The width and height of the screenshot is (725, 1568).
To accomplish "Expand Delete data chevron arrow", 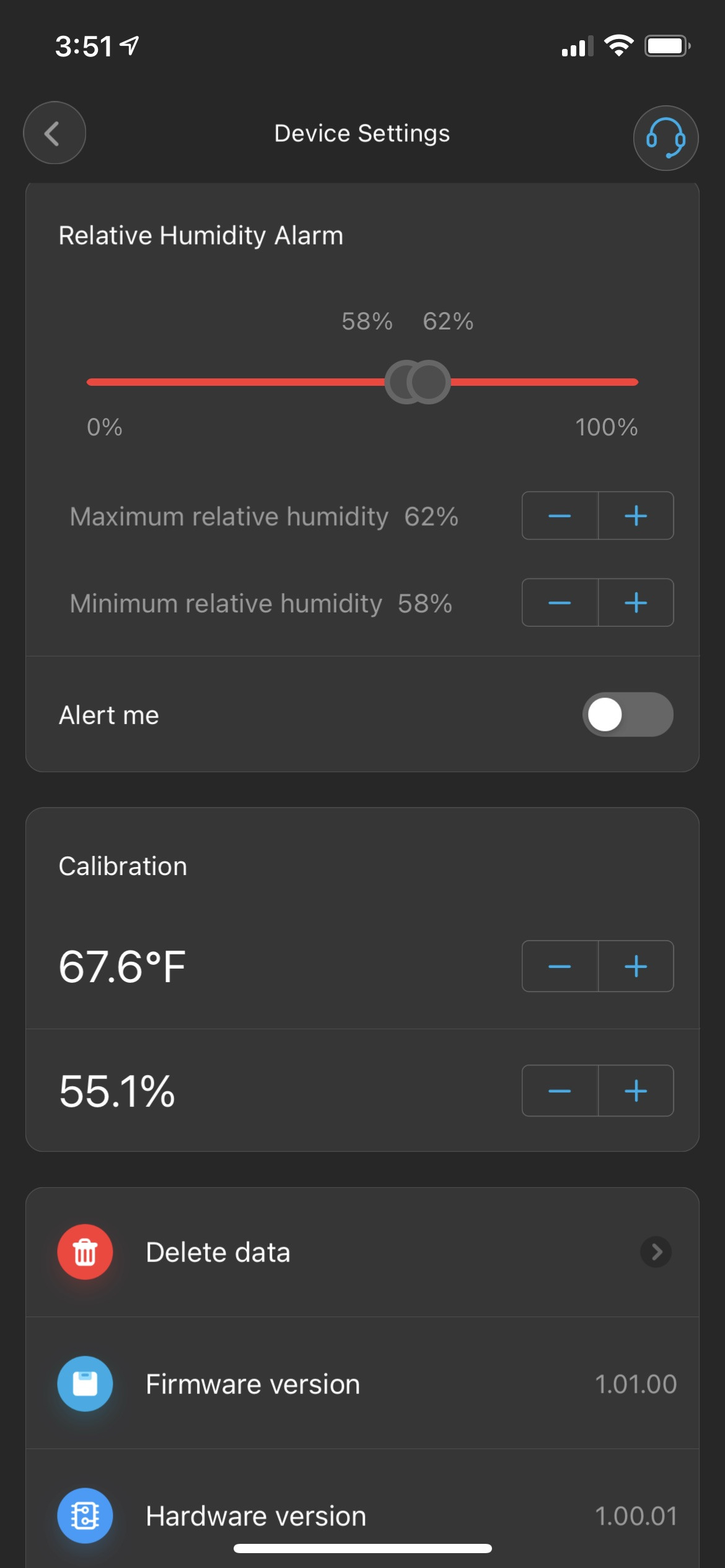I will 656,1252.
